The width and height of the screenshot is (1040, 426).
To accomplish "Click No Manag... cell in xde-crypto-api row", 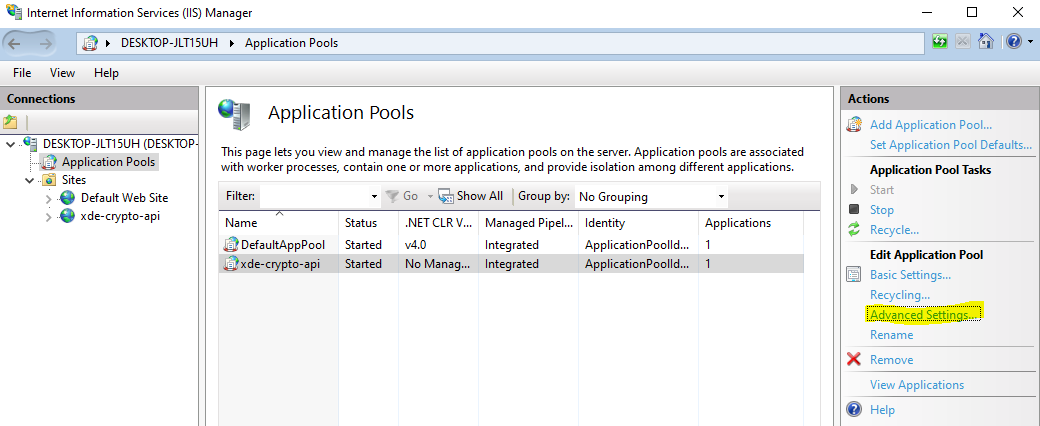I will (438, 264).
